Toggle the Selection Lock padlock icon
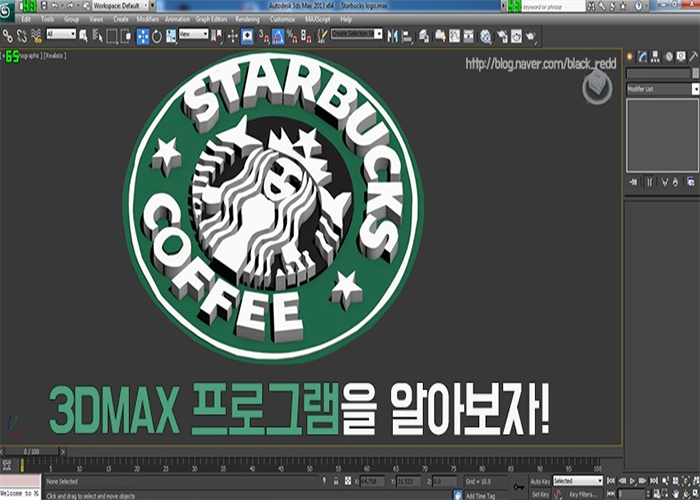 [336, 481]
